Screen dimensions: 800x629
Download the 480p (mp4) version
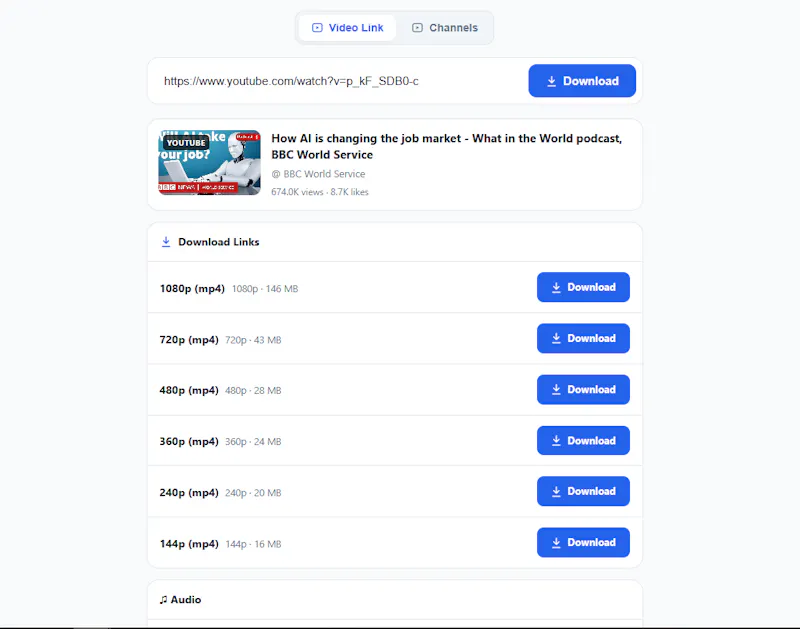pyautogui.click(x=583, y=390)
